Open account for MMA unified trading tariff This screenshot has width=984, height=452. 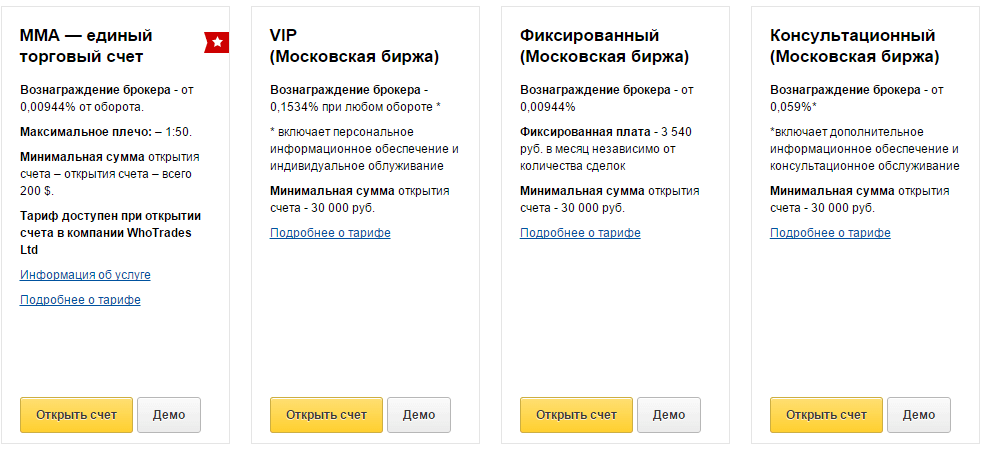coord(77,415)
